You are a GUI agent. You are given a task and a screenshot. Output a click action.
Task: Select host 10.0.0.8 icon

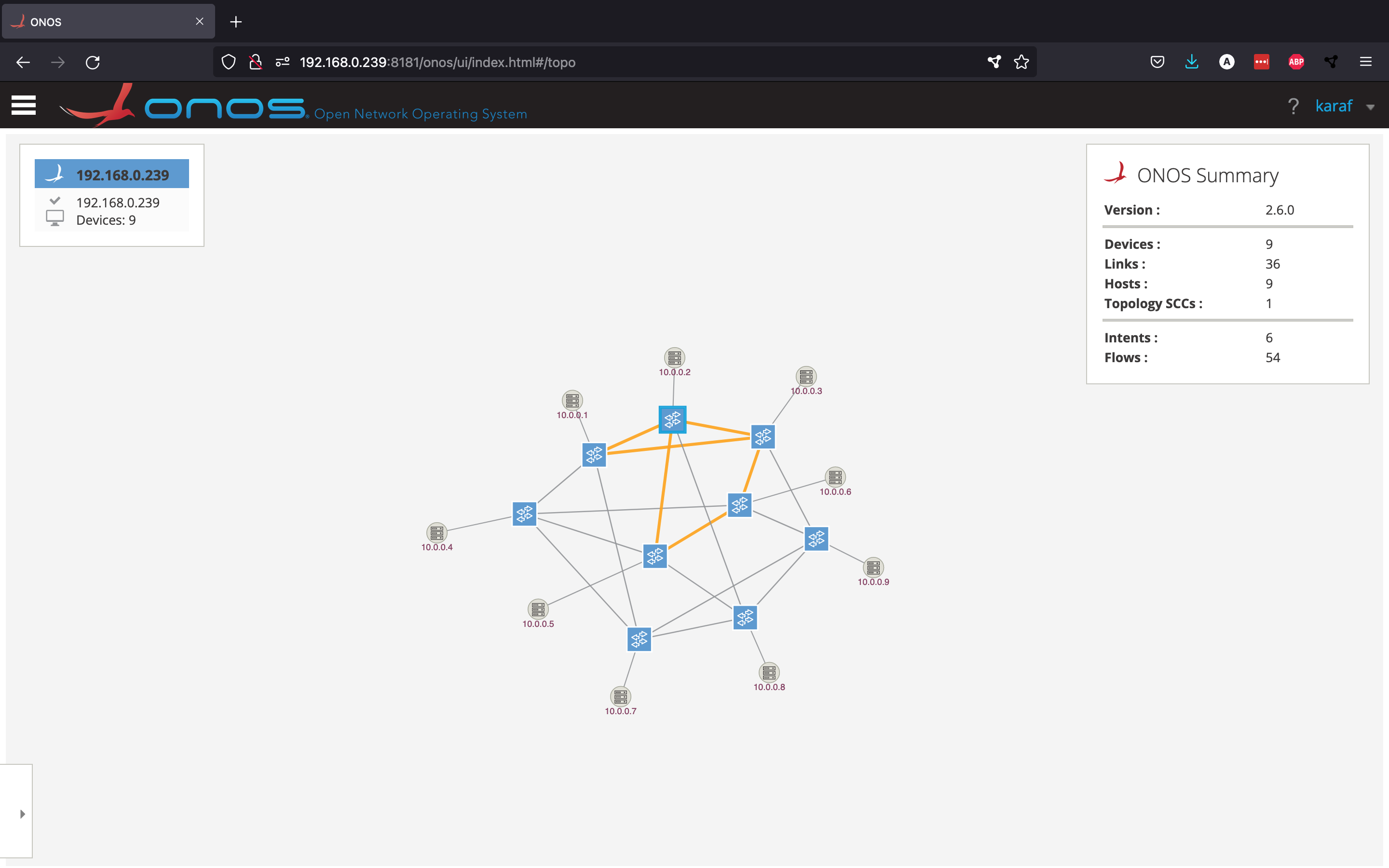point(769,672)
